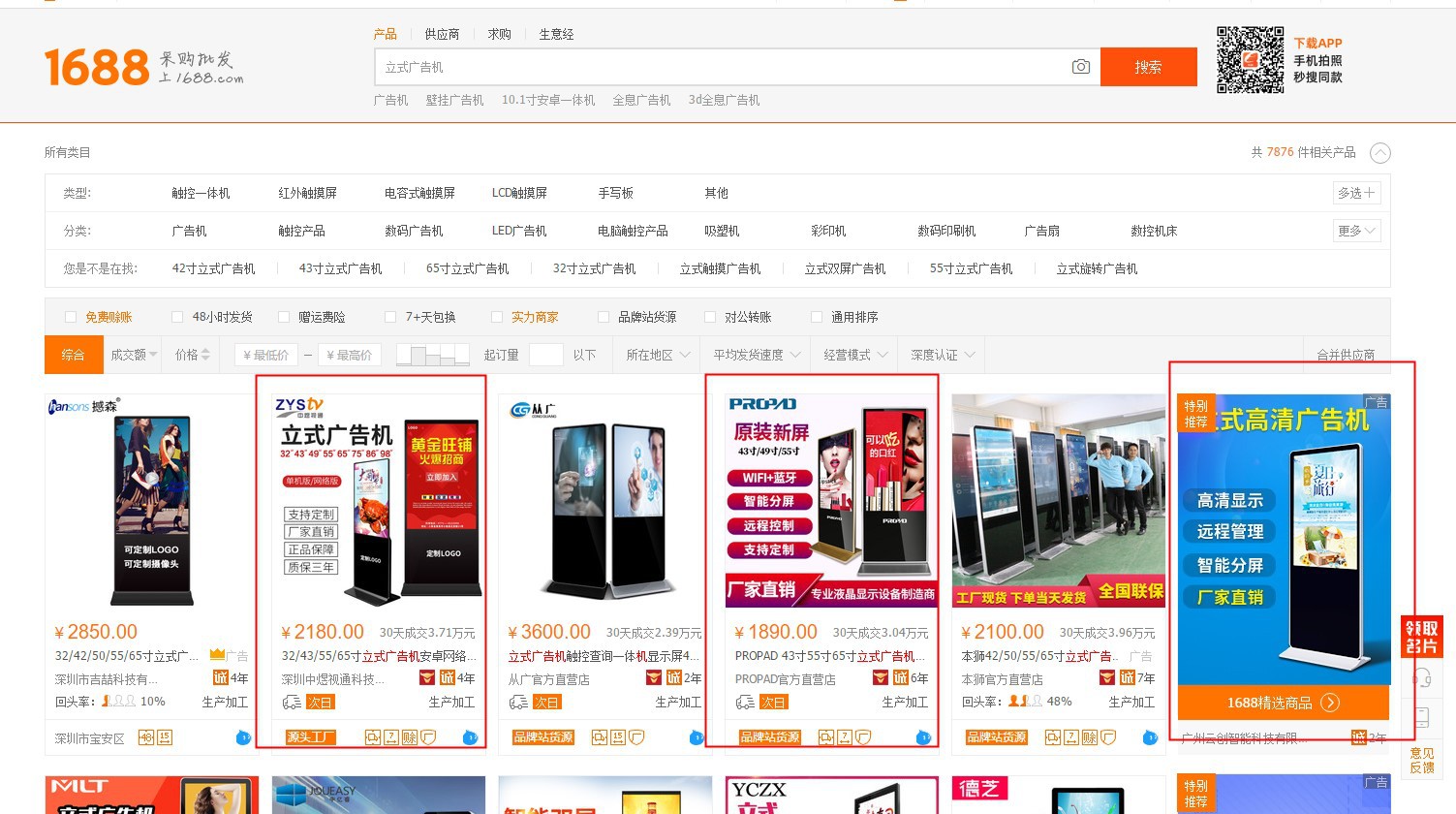Click the 48-hour shipping badge on 深圳市宝安区 card
Image resolution: width=1456 pixels, height=814 pixels.
(x=146, y=737)
